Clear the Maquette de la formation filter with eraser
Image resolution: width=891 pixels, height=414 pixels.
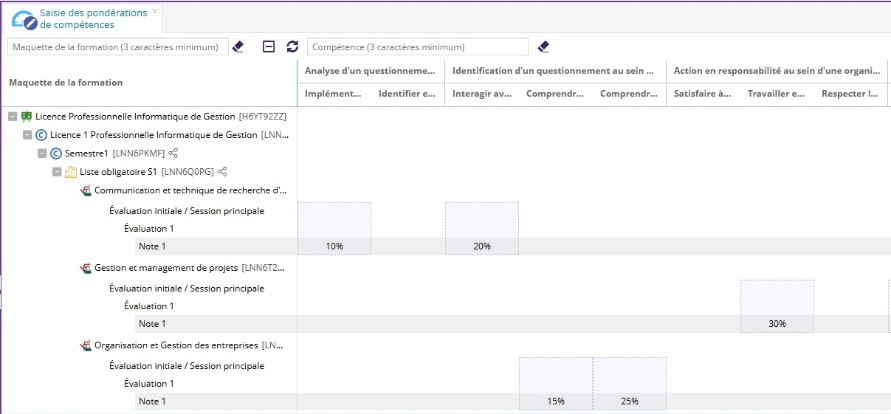tap(238, 47)
